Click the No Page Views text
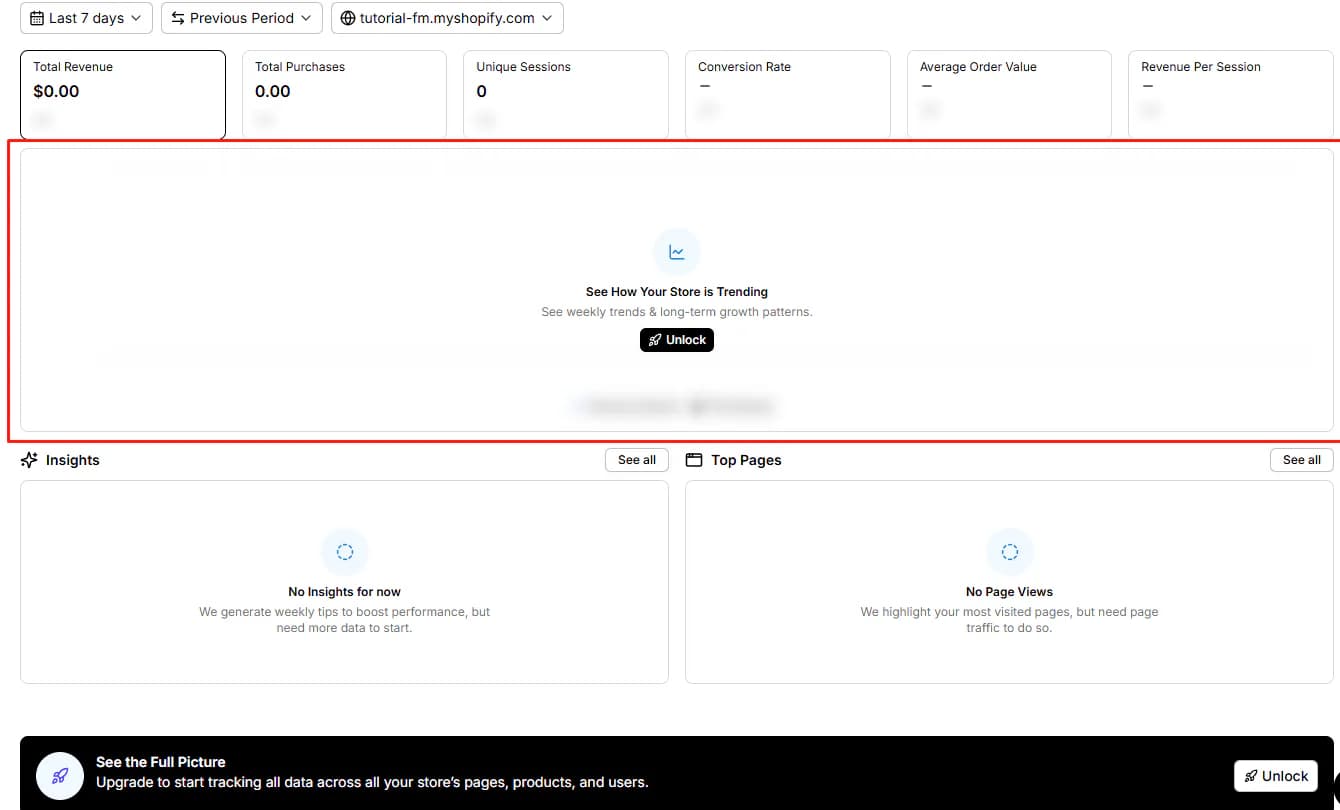The width and height of the screenshot is (1340, 810). tap(1010, 592)
